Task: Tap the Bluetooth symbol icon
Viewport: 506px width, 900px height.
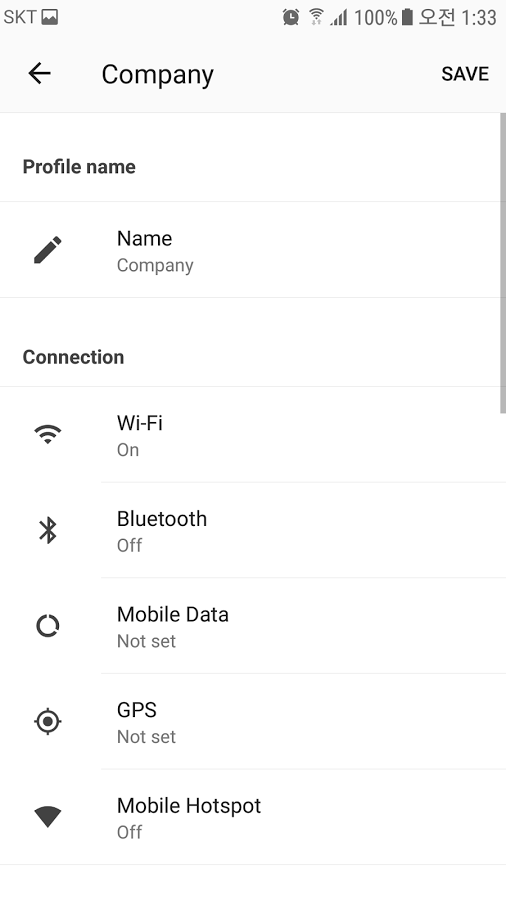Action: point(48,530)
